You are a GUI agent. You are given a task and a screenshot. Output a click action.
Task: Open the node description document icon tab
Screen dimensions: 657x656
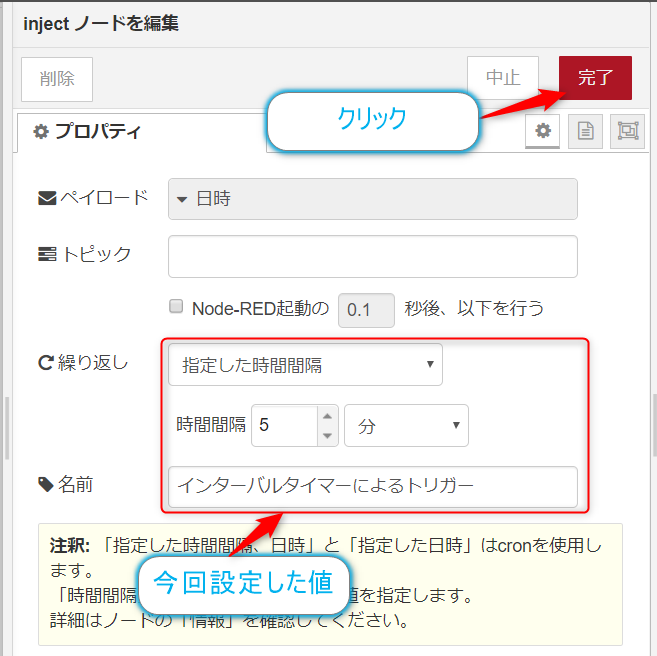click(585, 131)
